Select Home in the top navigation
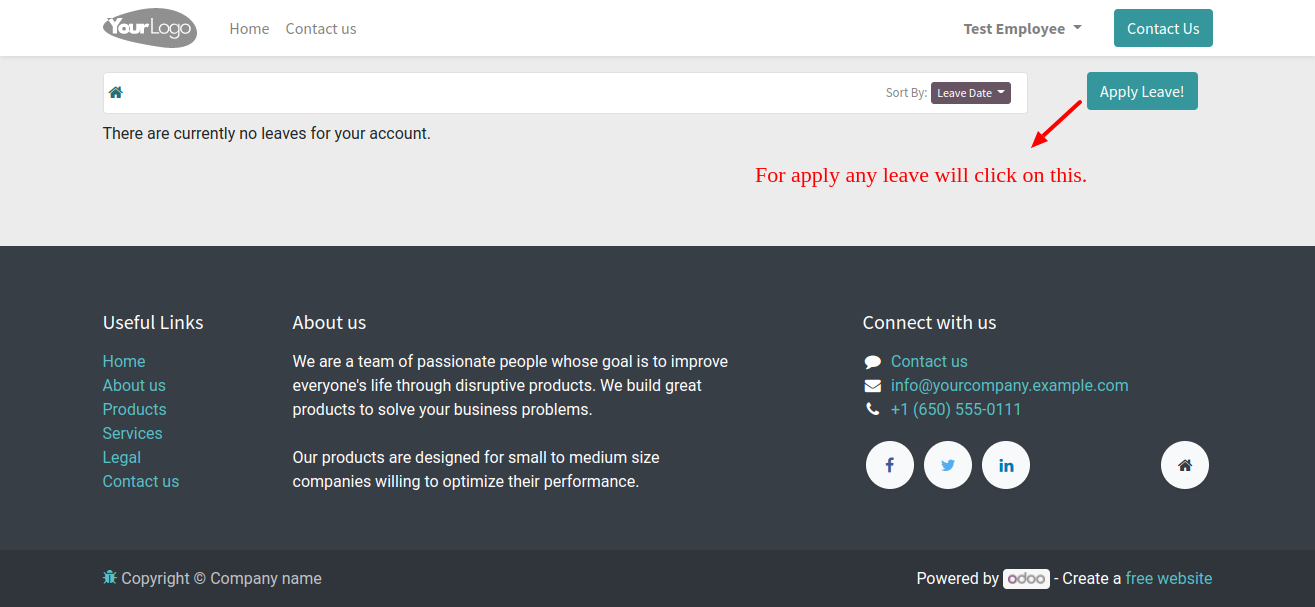The width and height of the screenshot is (1315, 607). pos(249,29)
